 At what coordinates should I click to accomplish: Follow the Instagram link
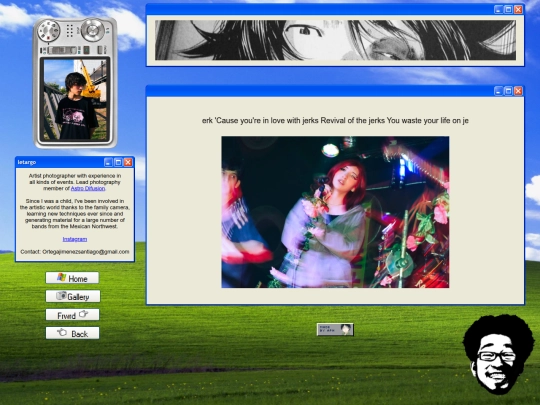click(x=75, y=239)
